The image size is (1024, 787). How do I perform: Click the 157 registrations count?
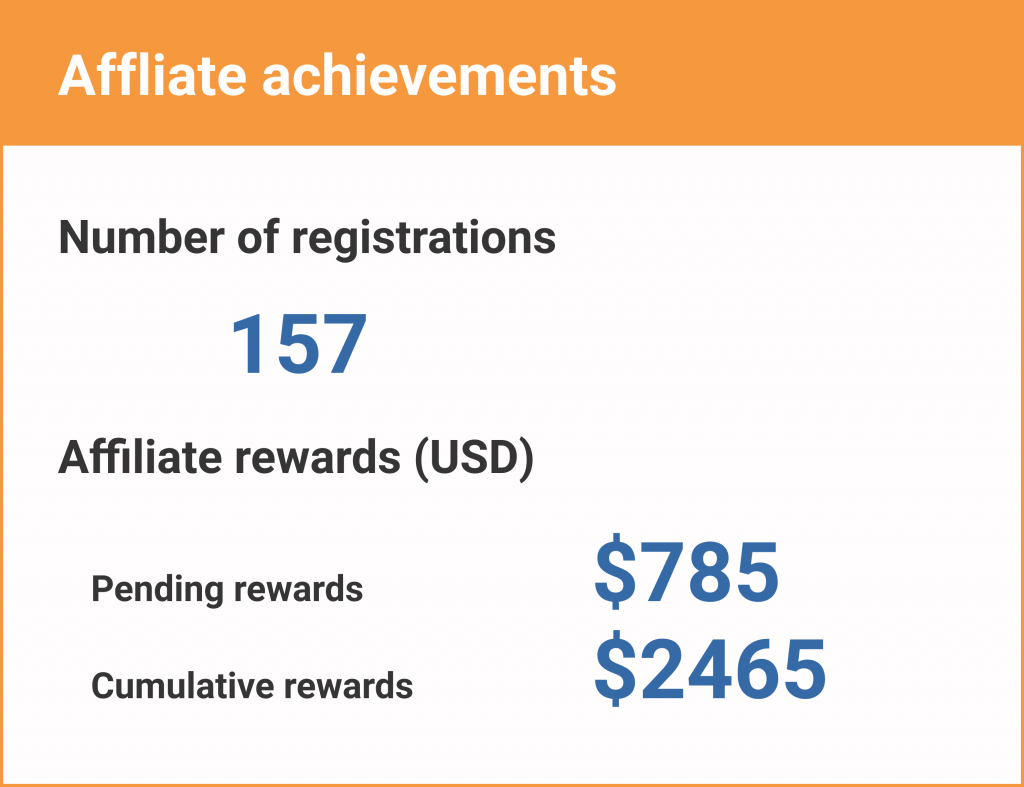(299, 344)
